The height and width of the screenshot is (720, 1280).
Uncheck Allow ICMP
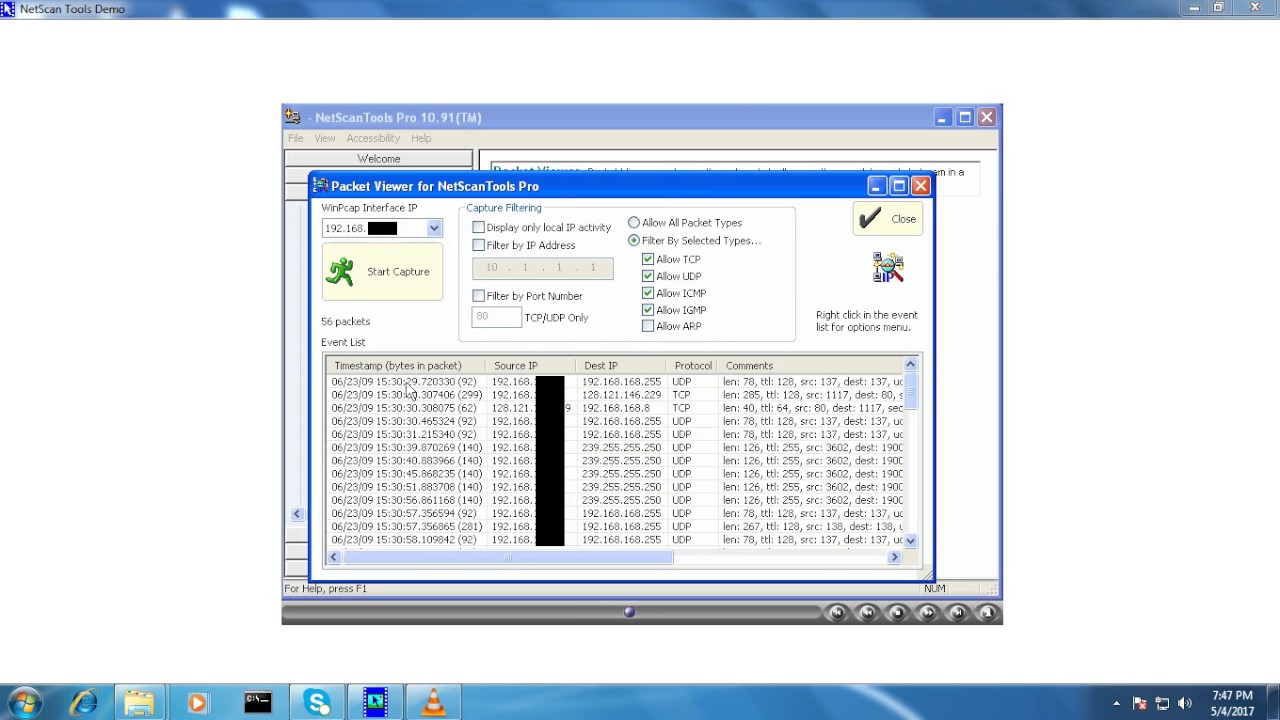(x=648, y=293)
